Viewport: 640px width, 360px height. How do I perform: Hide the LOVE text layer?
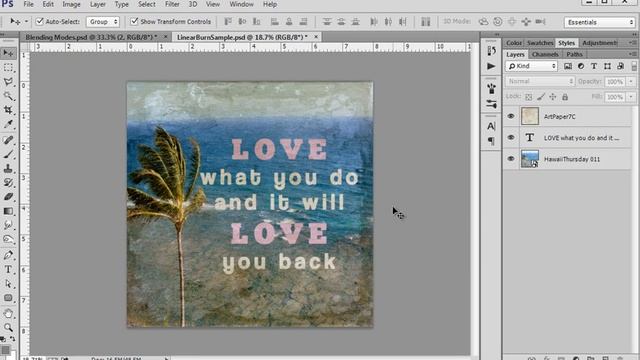511,138
